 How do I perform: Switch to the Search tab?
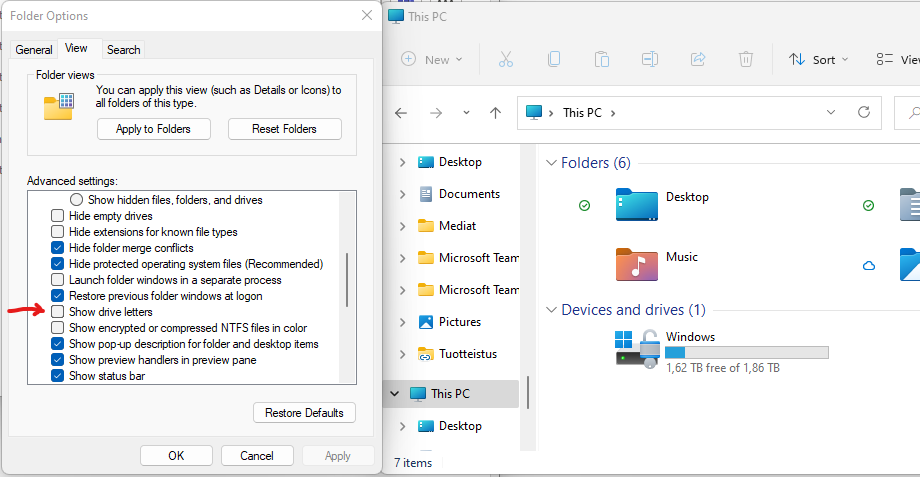[123, 50]
